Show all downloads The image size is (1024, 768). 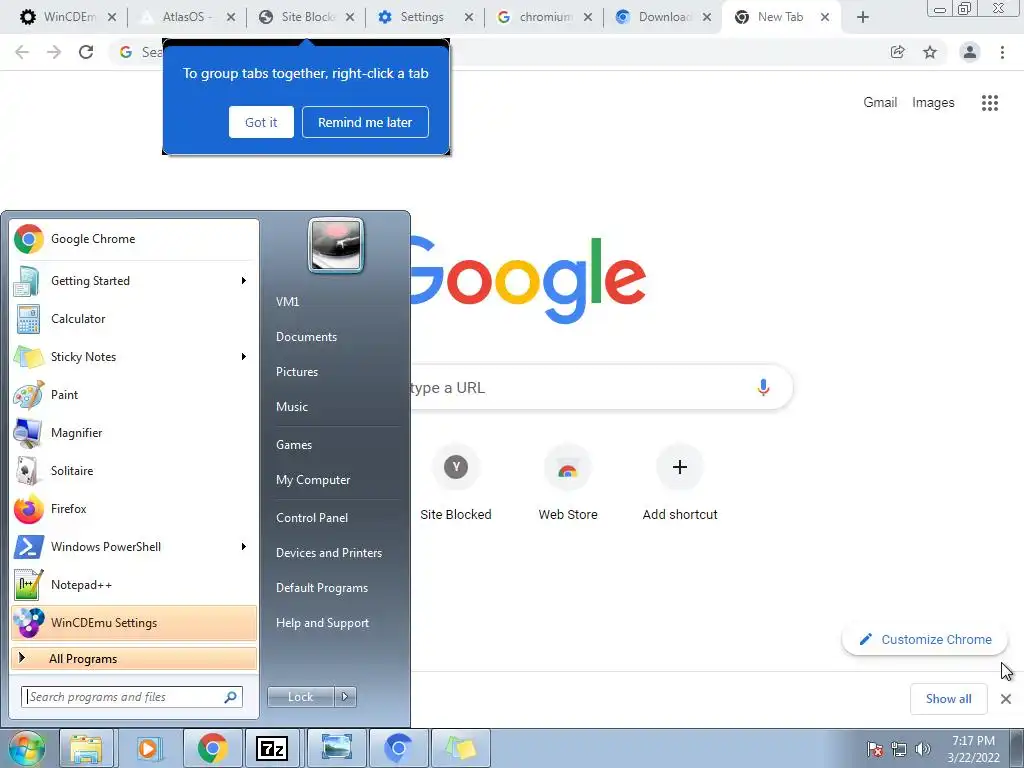pos(948,699)
